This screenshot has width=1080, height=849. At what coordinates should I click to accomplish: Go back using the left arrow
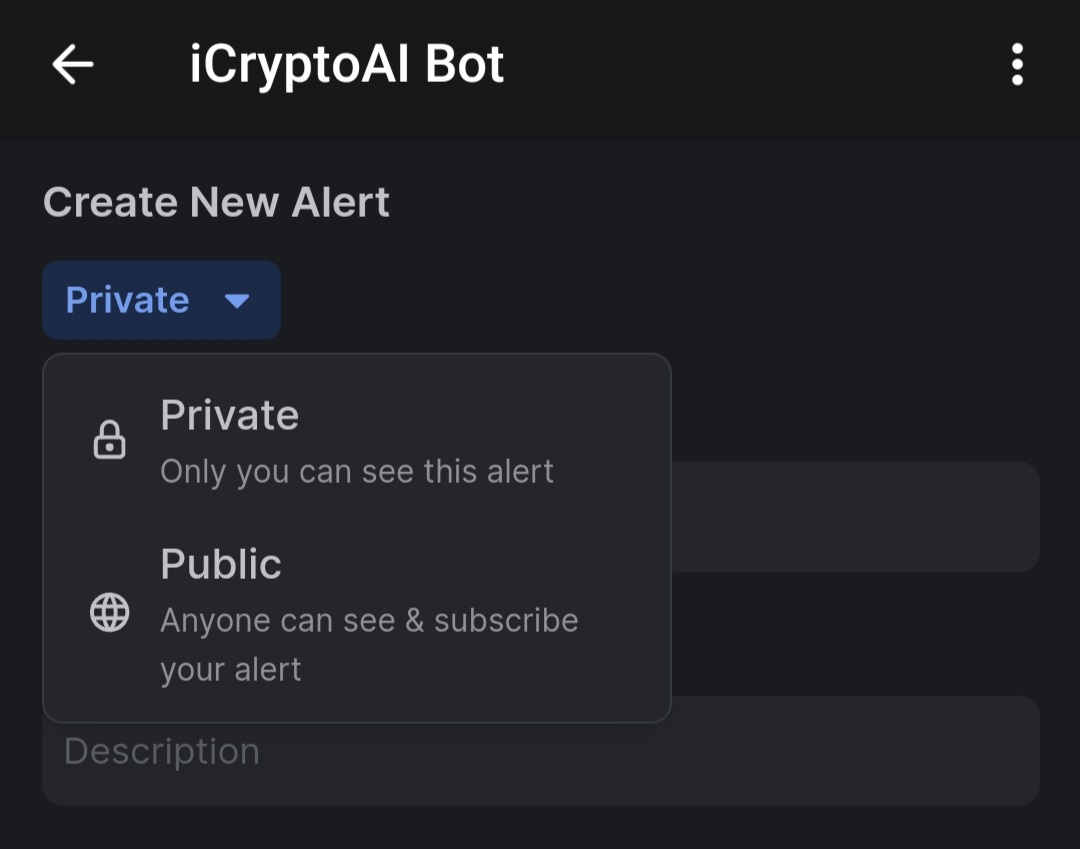click(72, 65)
